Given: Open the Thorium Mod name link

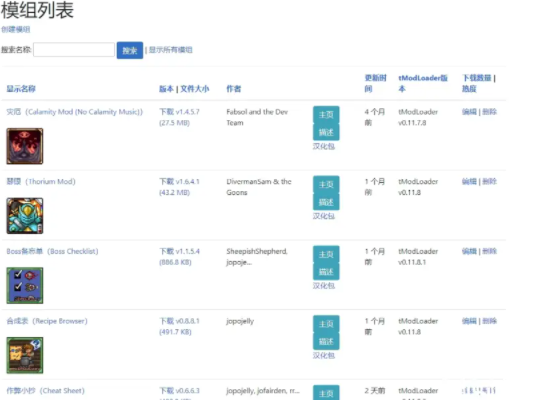Looking at the screenshot, I should pyautogui.click(x=41, y=182).
